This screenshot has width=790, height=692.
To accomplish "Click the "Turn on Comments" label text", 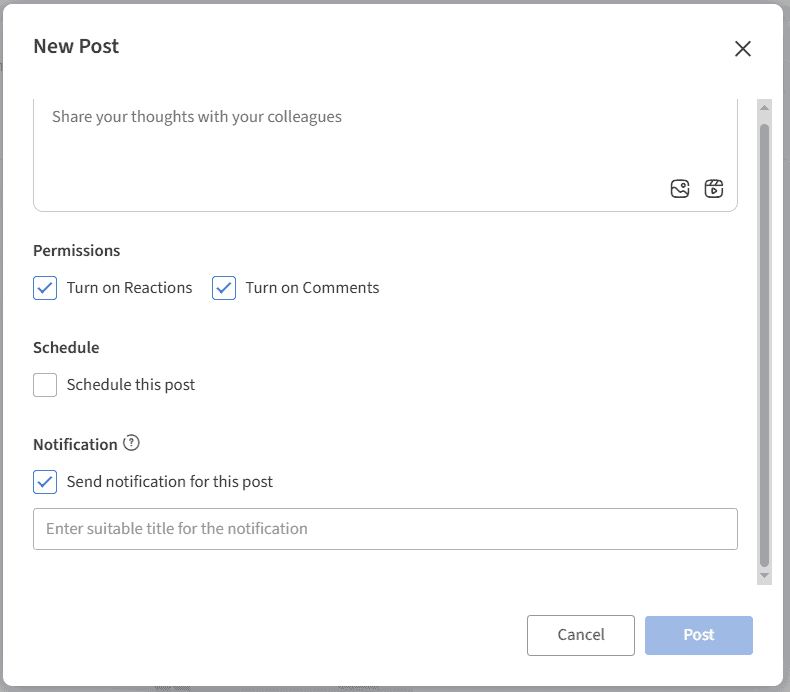I will click(x=312, y=288).
